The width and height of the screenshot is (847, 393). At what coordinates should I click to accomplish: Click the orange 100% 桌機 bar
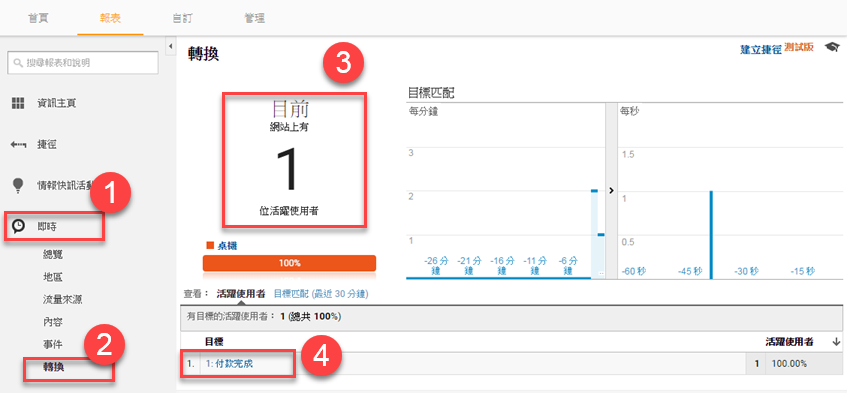pos(289,263)
